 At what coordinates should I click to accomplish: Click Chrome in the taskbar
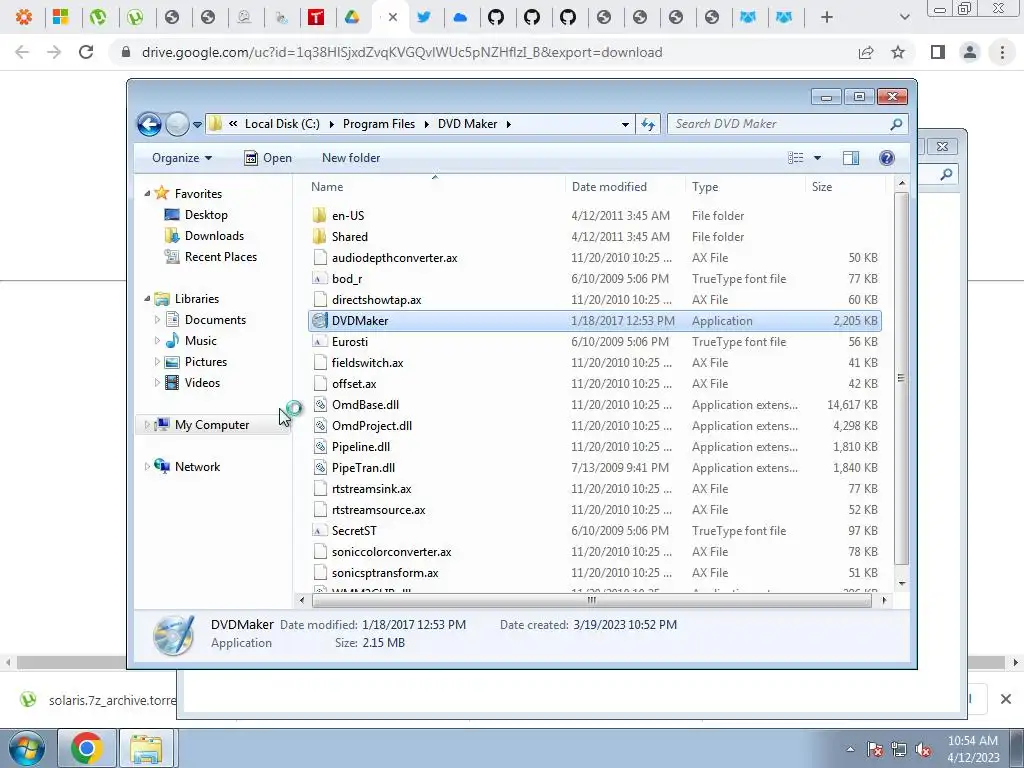(87, 748)
